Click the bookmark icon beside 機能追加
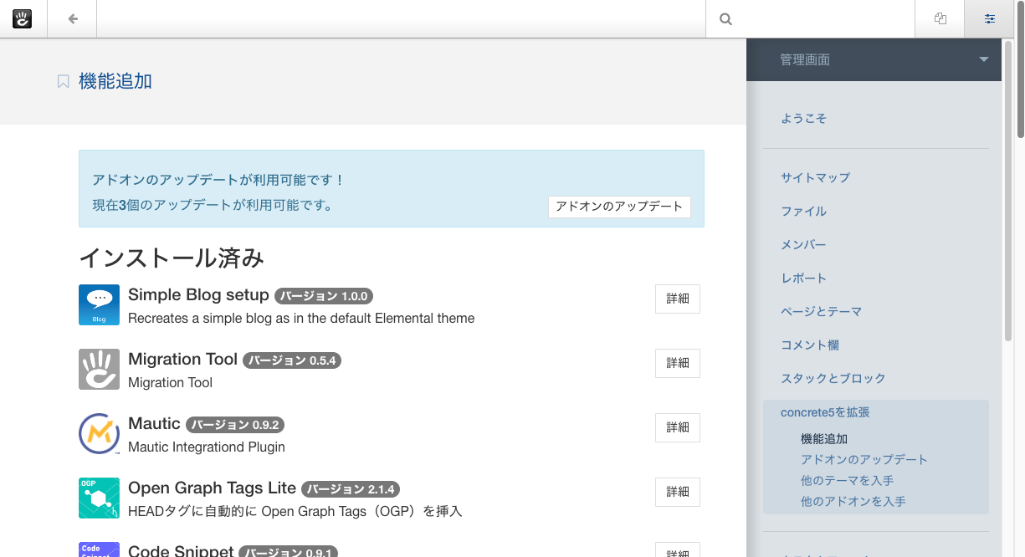This screenshot has height=557, width=1025. pyautogui.click(x=63, y=82)
